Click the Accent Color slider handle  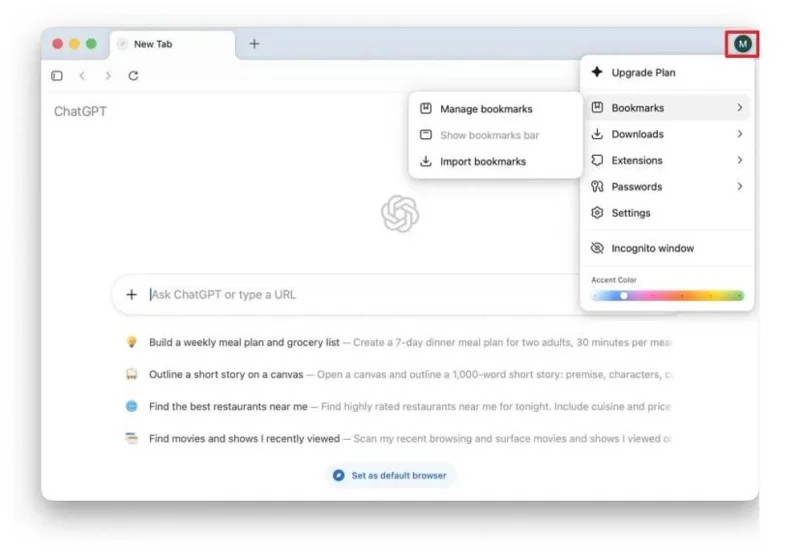623,295
